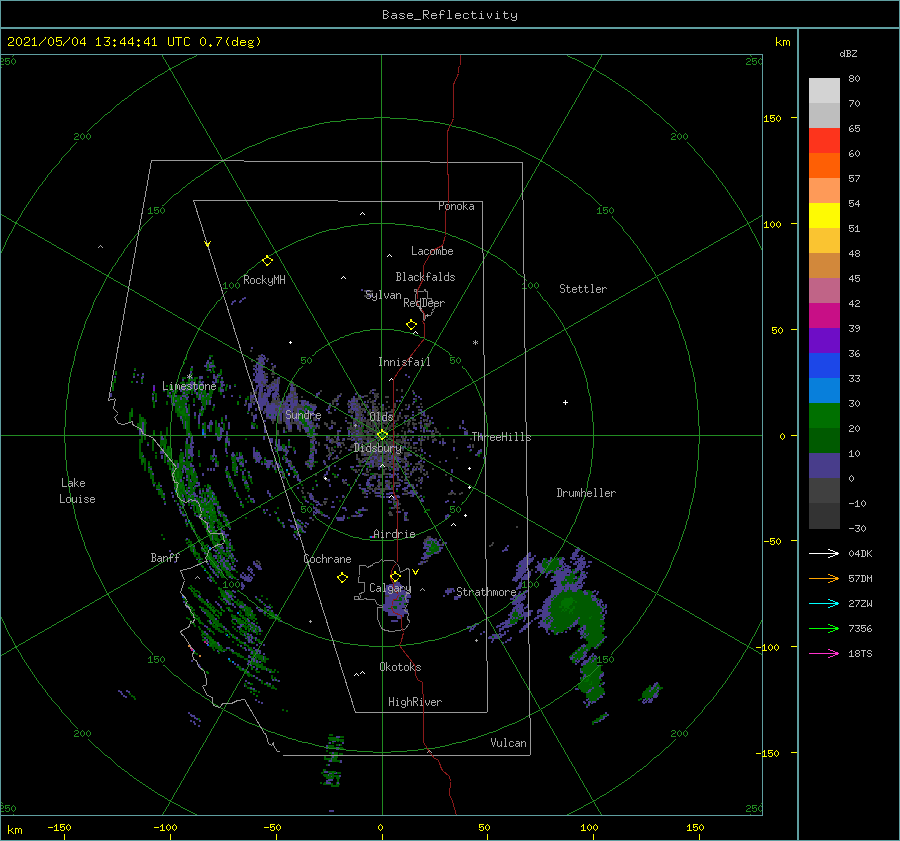Click the Sylvan label
Image resolution: width=900 pixels, height=841 pixels.
(x=383, y=295)
